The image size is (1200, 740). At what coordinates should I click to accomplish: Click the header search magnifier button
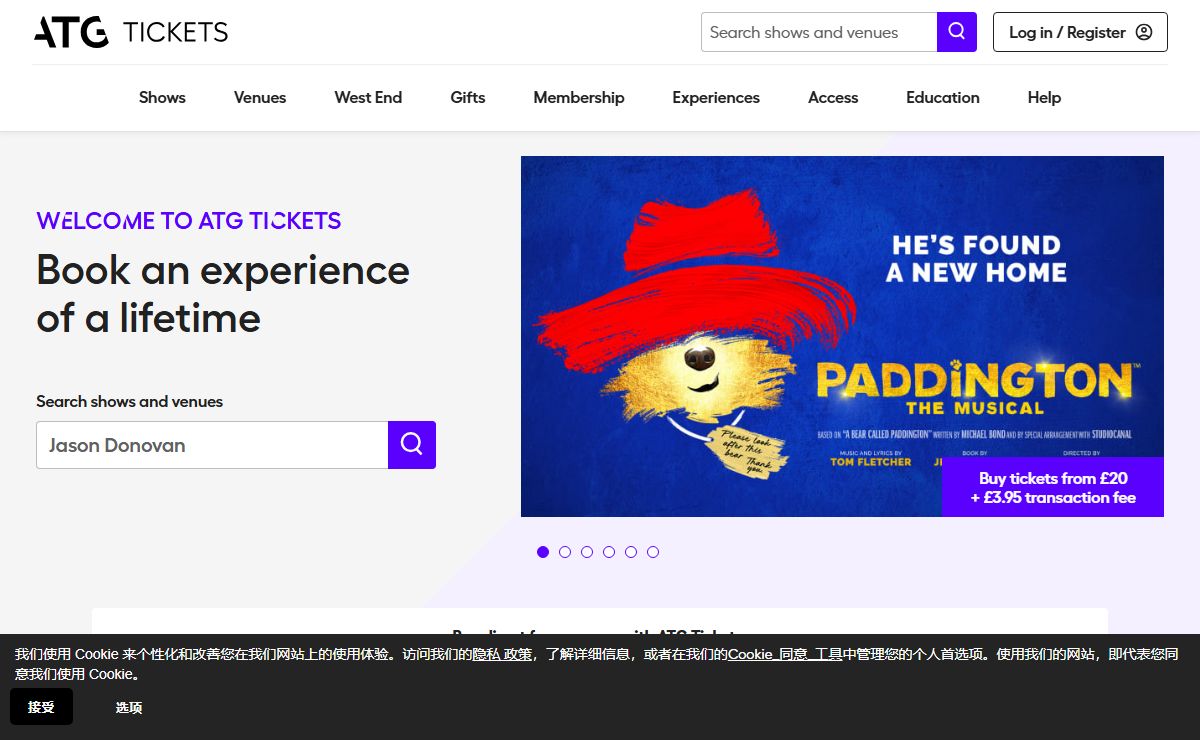[x=957, y=32]
